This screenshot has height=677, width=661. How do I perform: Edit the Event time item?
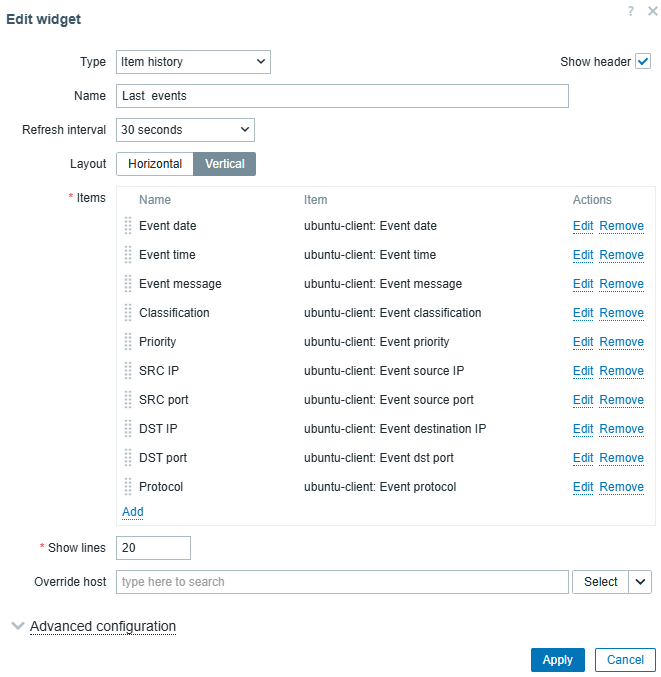583,255
